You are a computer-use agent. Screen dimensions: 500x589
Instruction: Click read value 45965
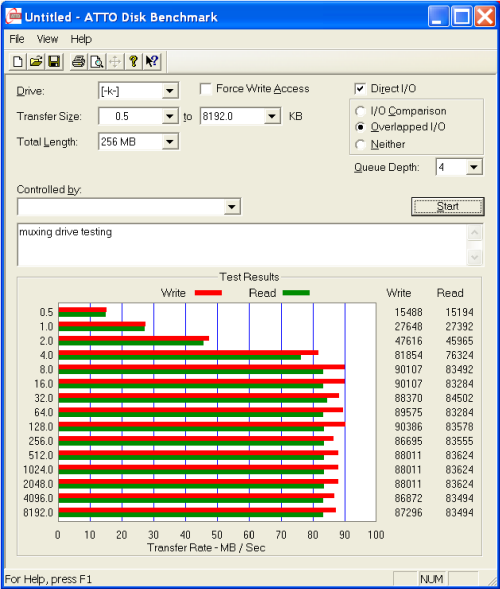coord(459,341)
